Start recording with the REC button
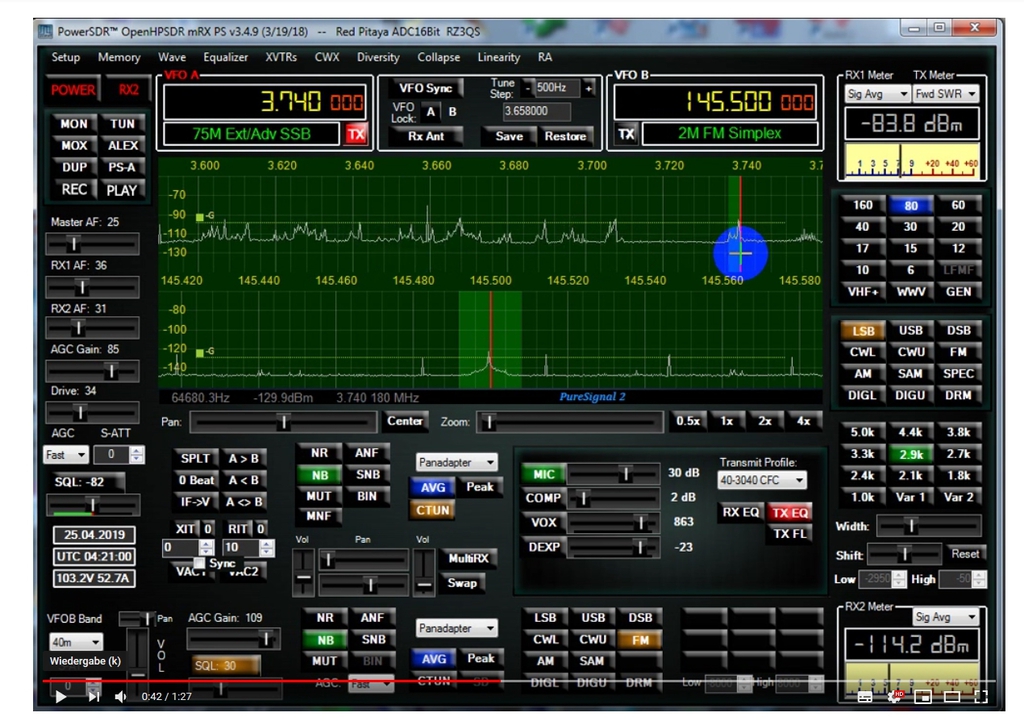 [74, 189]
